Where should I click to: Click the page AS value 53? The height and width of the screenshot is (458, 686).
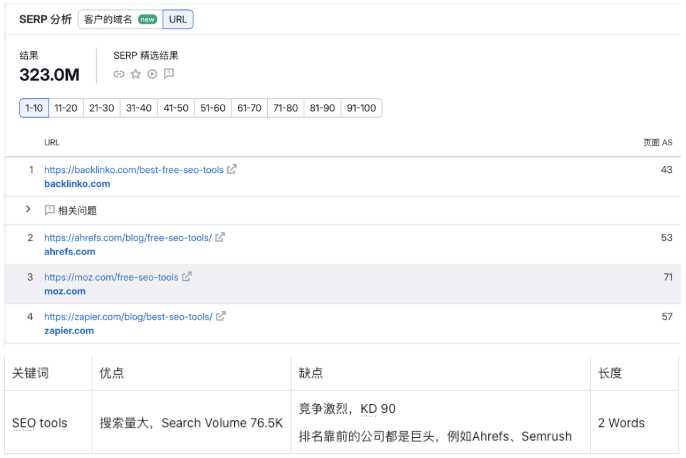(x=666, y=238)
